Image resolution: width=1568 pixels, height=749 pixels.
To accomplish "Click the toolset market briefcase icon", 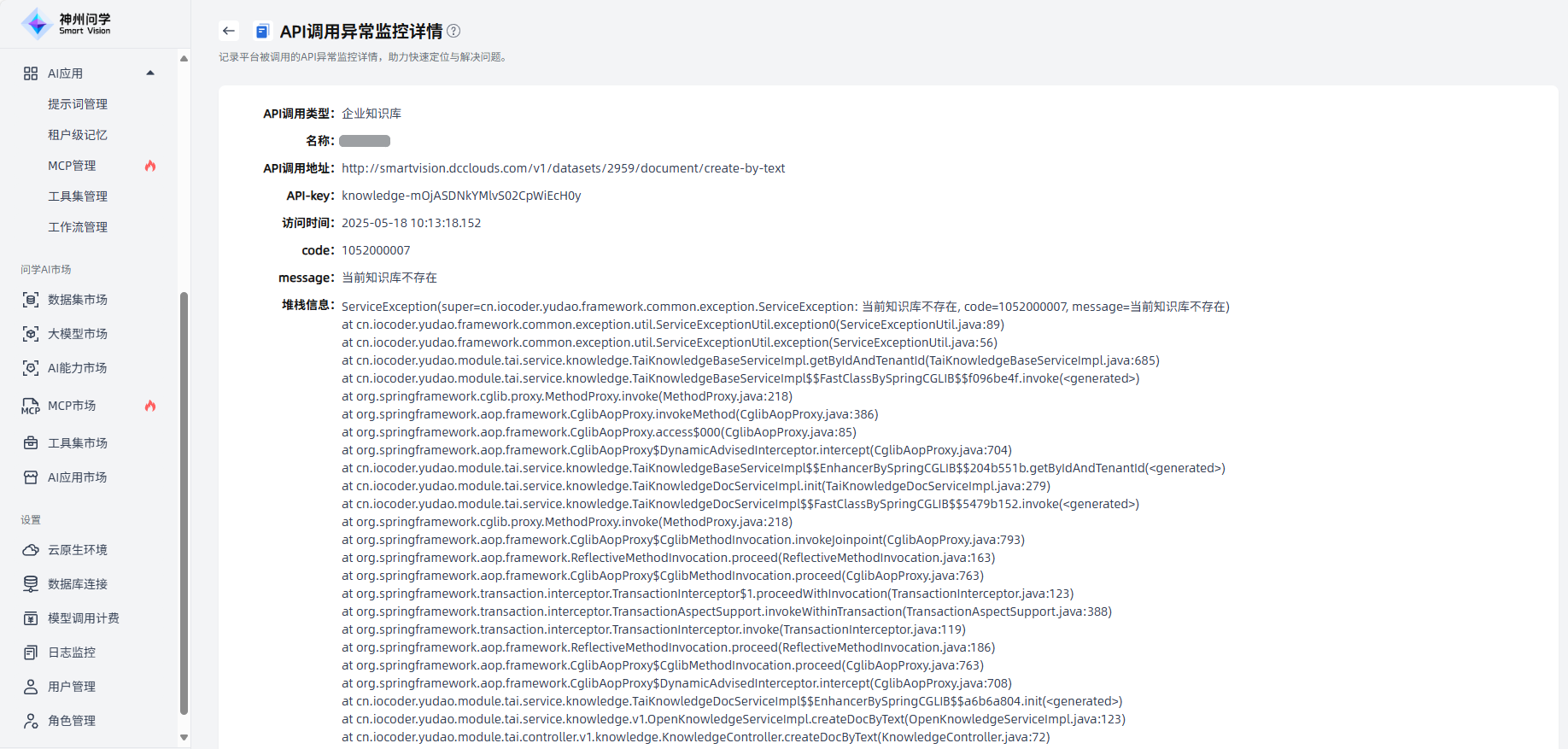I will click(31, 443).
